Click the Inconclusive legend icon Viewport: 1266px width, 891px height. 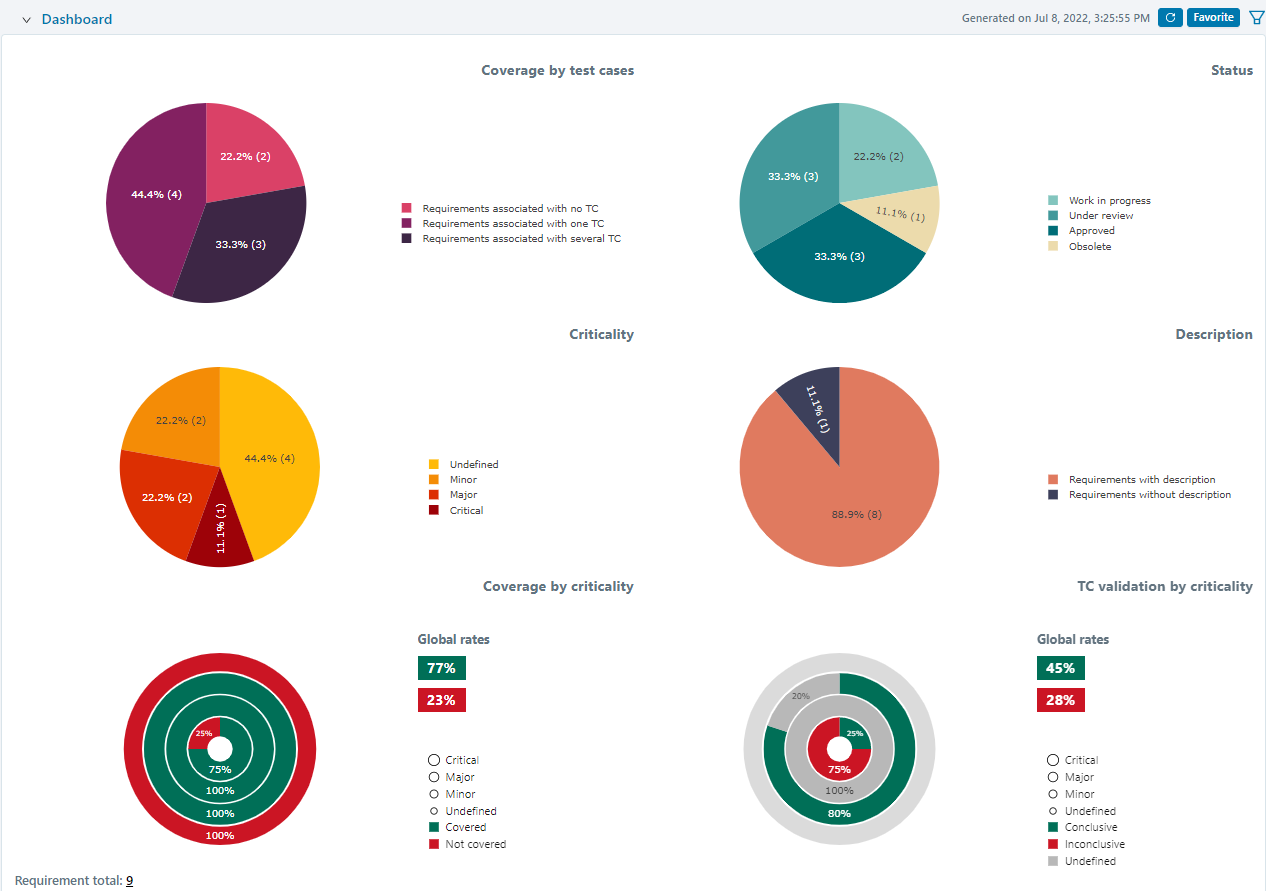(x=1052, y=844)
